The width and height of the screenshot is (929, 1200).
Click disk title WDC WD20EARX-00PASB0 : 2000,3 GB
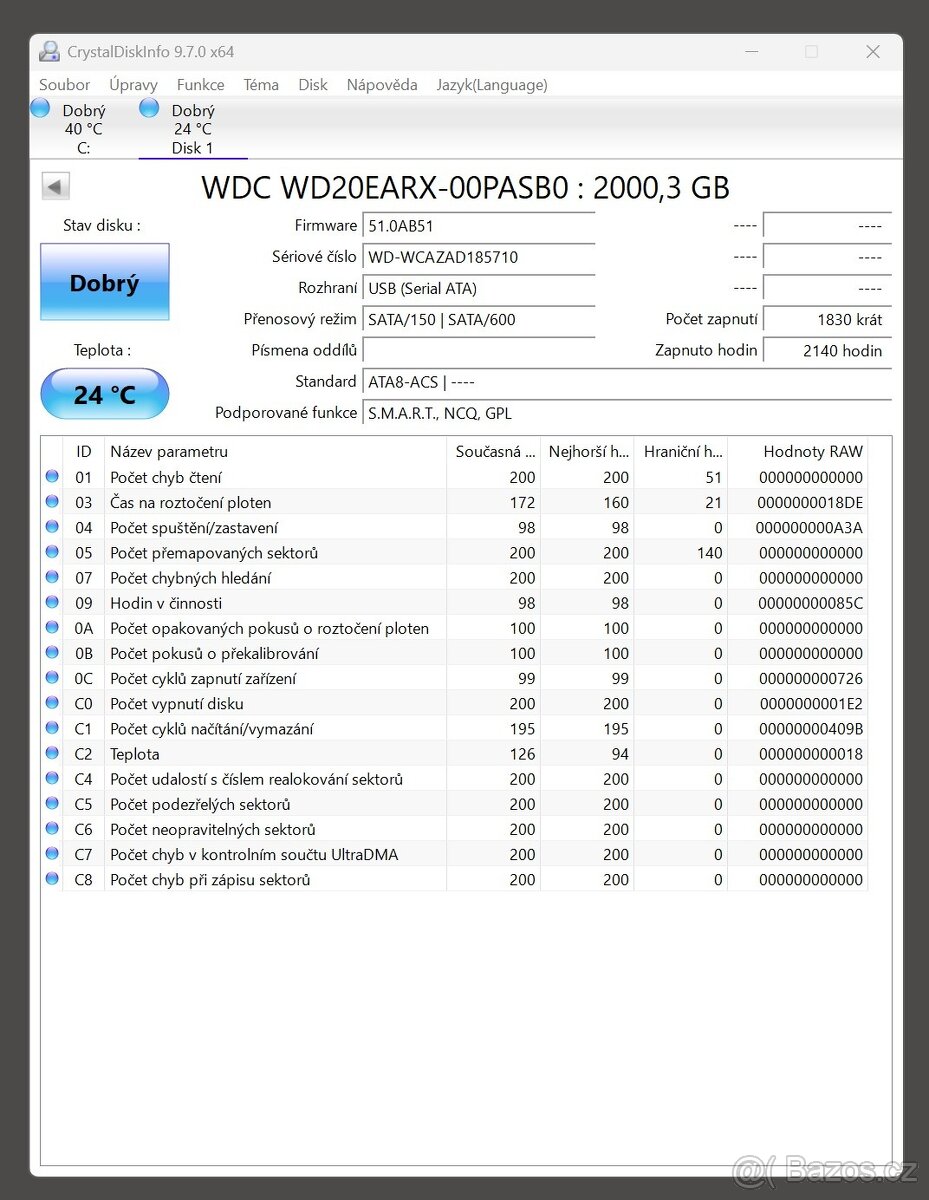465,187
